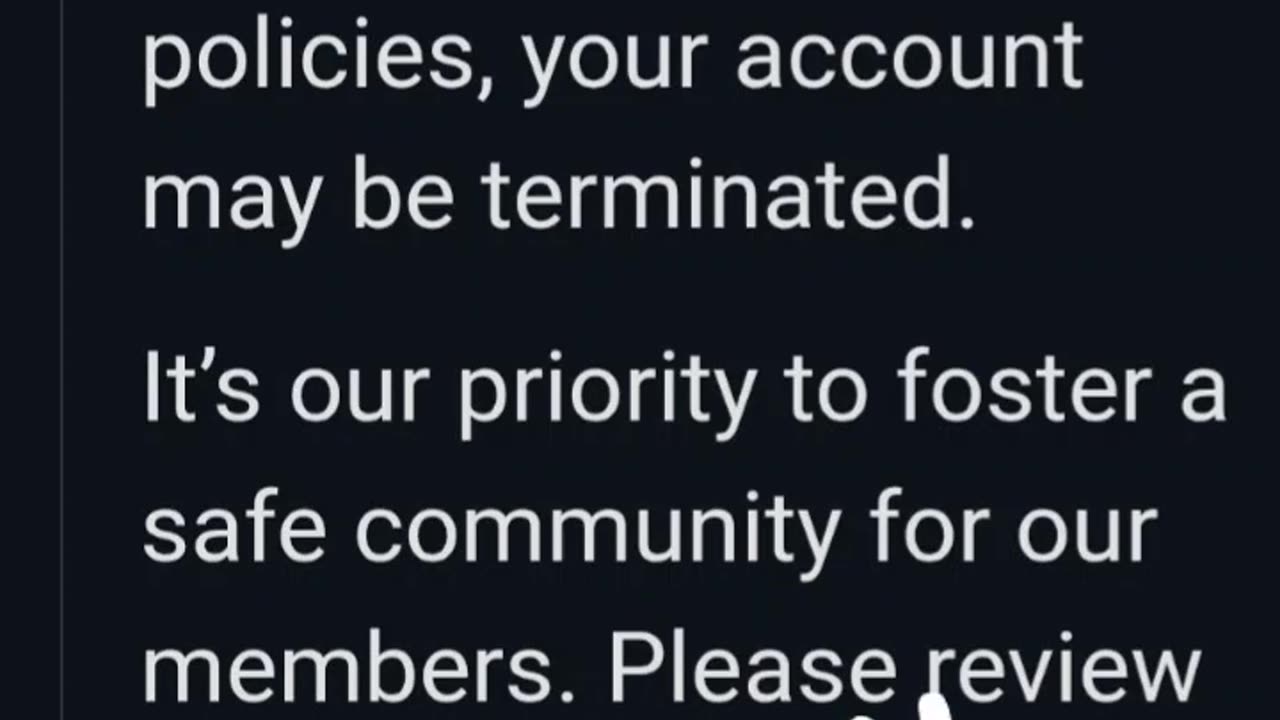Click the letter "a" after "foster"
The image size is (1280, 720).
[x=1202, y=392]
